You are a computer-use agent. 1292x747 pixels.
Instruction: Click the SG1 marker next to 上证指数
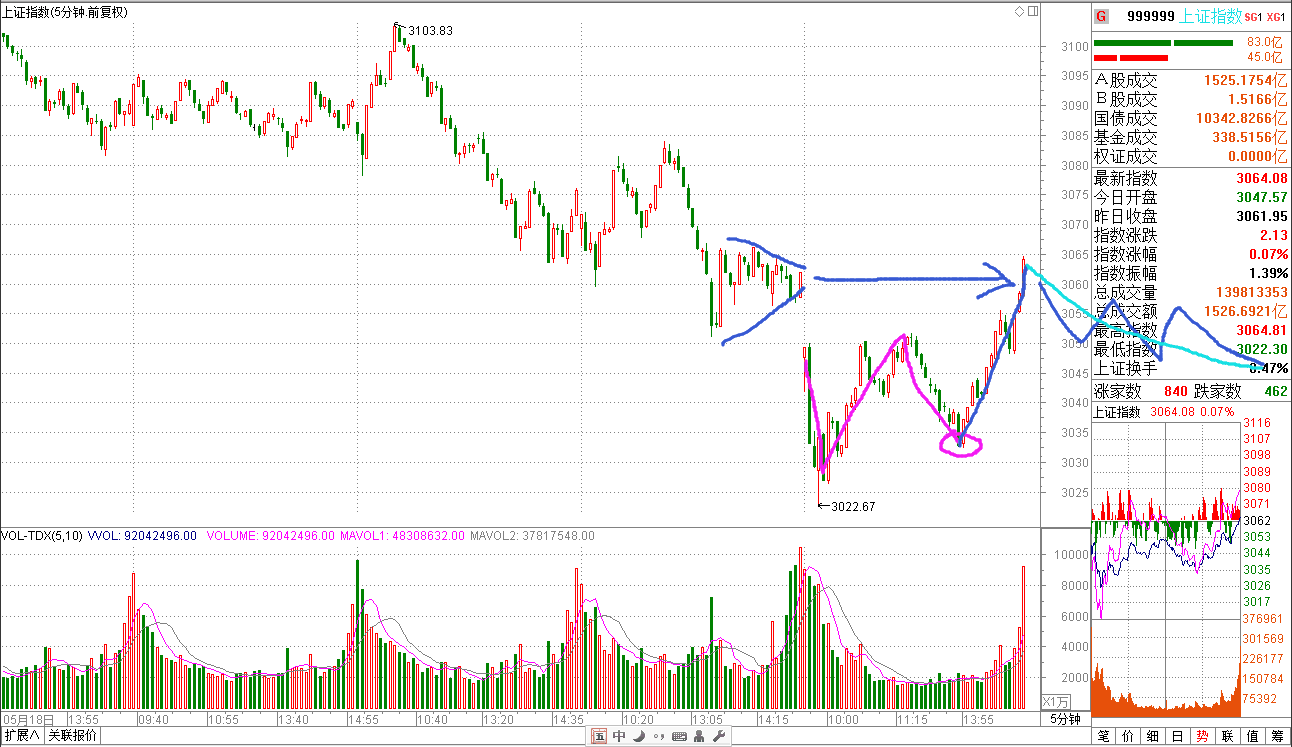click(x=1253, y=17)
